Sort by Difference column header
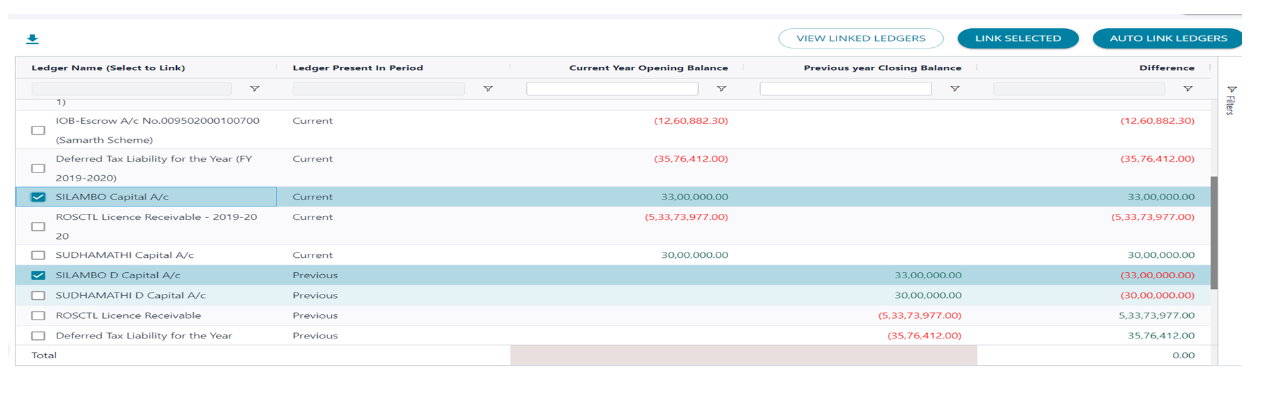This screenshot has width=1265, height=406. click(x=1167, y=68)
